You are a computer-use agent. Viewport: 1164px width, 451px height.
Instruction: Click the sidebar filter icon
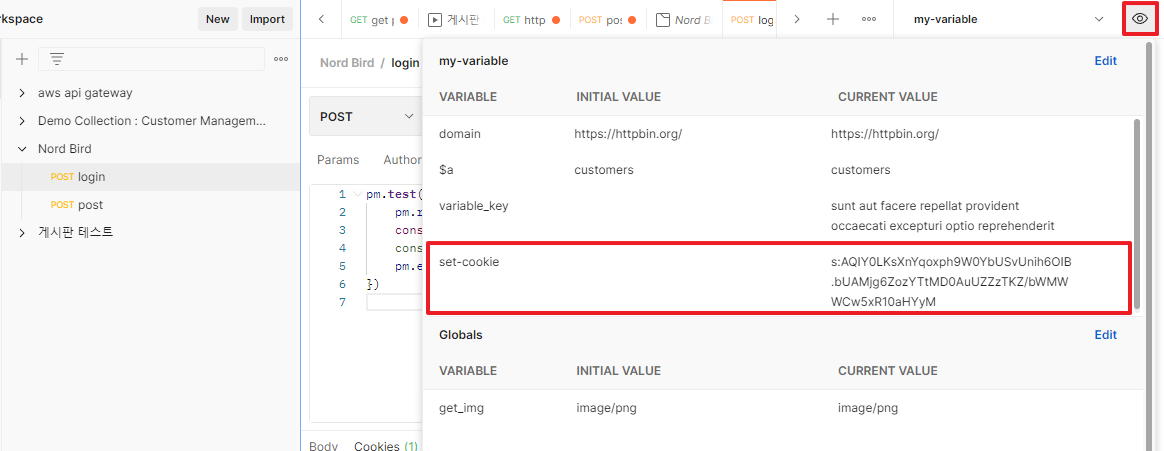(x=56, y=59)
